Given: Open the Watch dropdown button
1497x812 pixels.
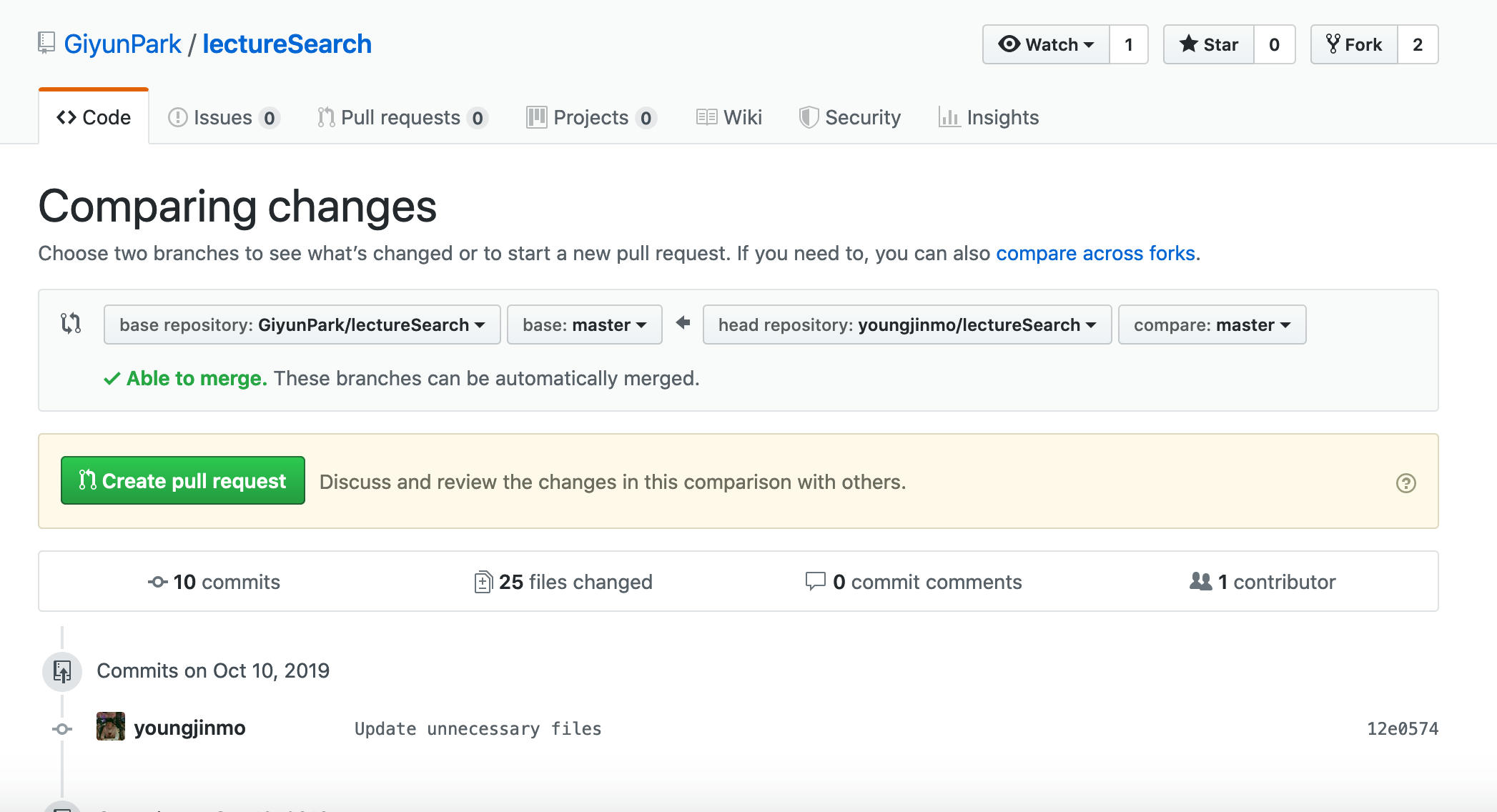Looking at the screenshot, I should (1046, 44).
